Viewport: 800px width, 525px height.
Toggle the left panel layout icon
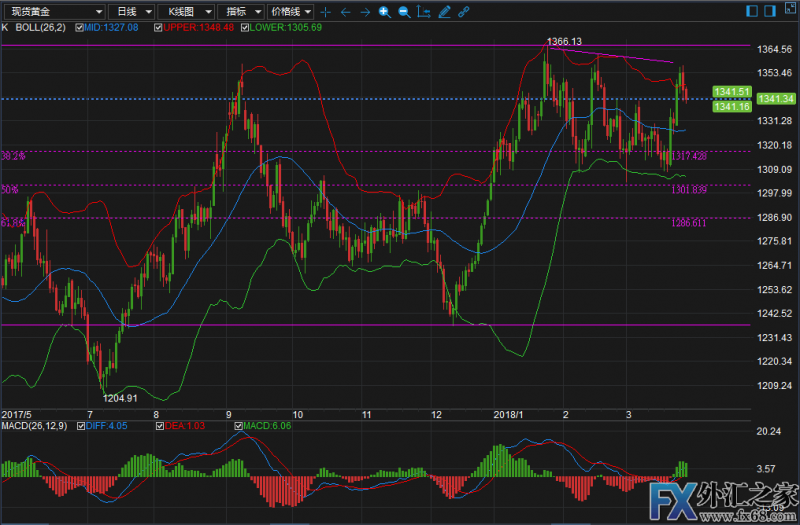point(752,12)
